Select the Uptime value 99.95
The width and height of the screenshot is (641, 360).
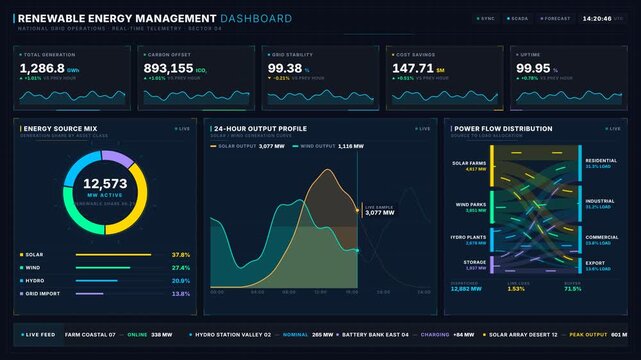coord(533,68)
